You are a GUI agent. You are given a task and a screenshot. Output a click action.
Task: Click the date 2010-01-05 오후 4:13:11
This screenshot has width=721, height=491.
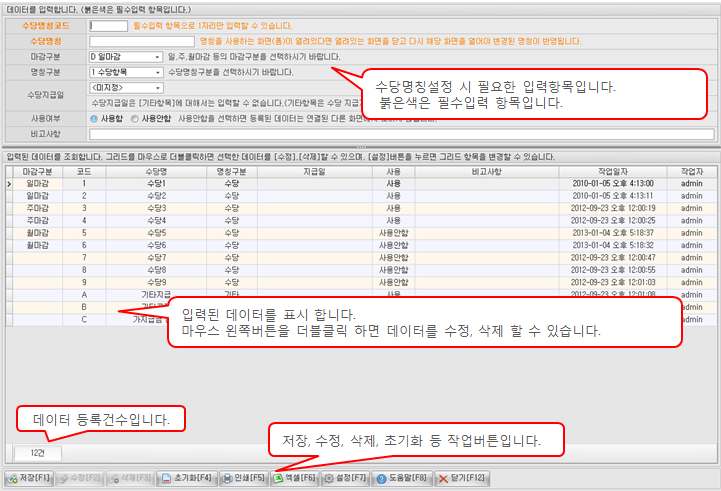613,196
